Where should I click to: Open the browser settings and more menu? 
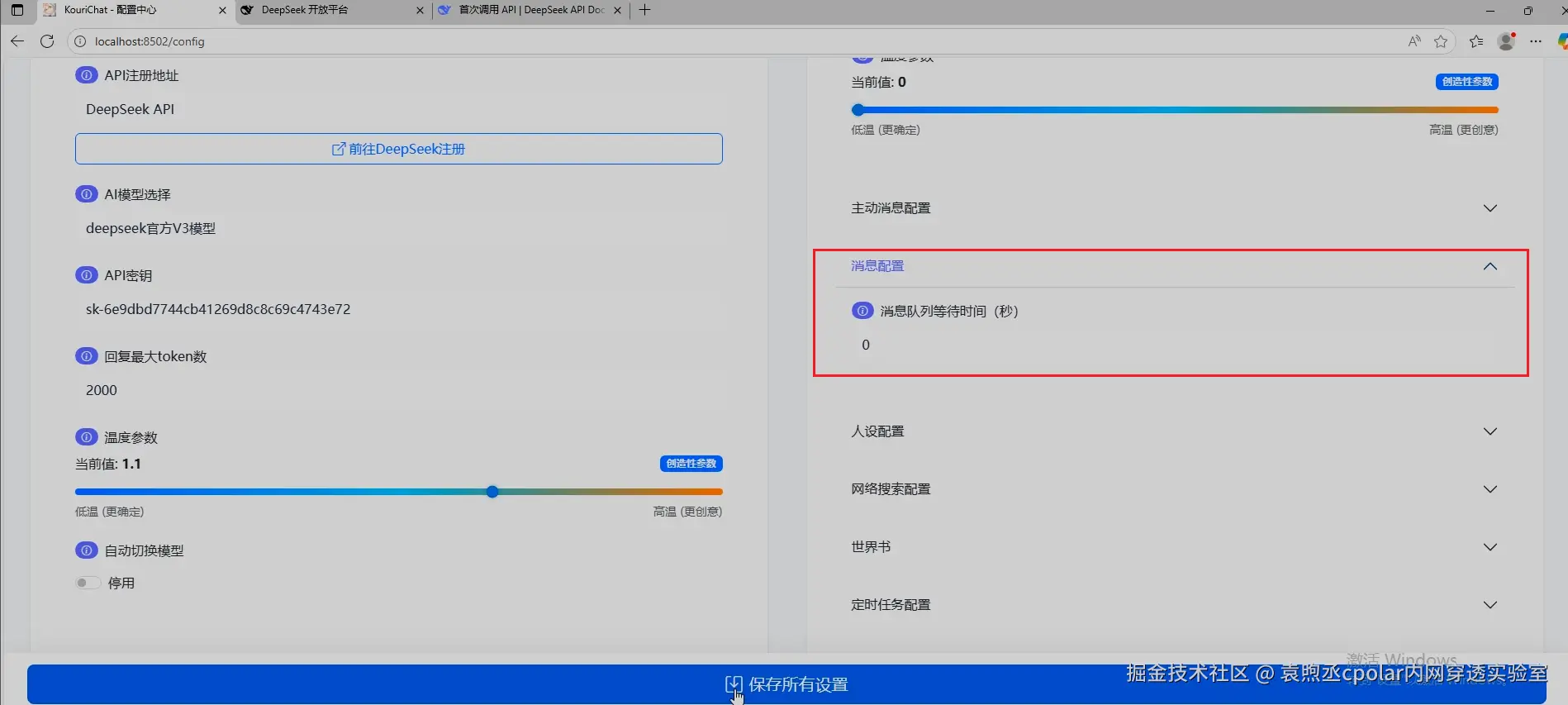pos(1536,41)
